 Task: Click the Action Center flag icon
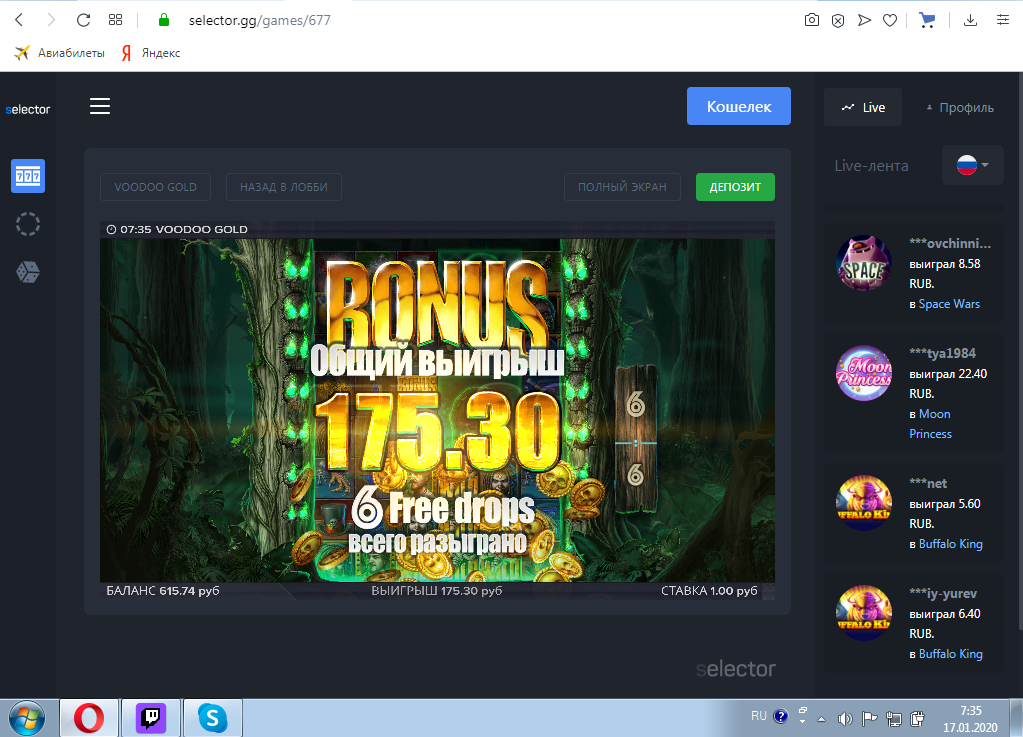(x=869, y=719)
